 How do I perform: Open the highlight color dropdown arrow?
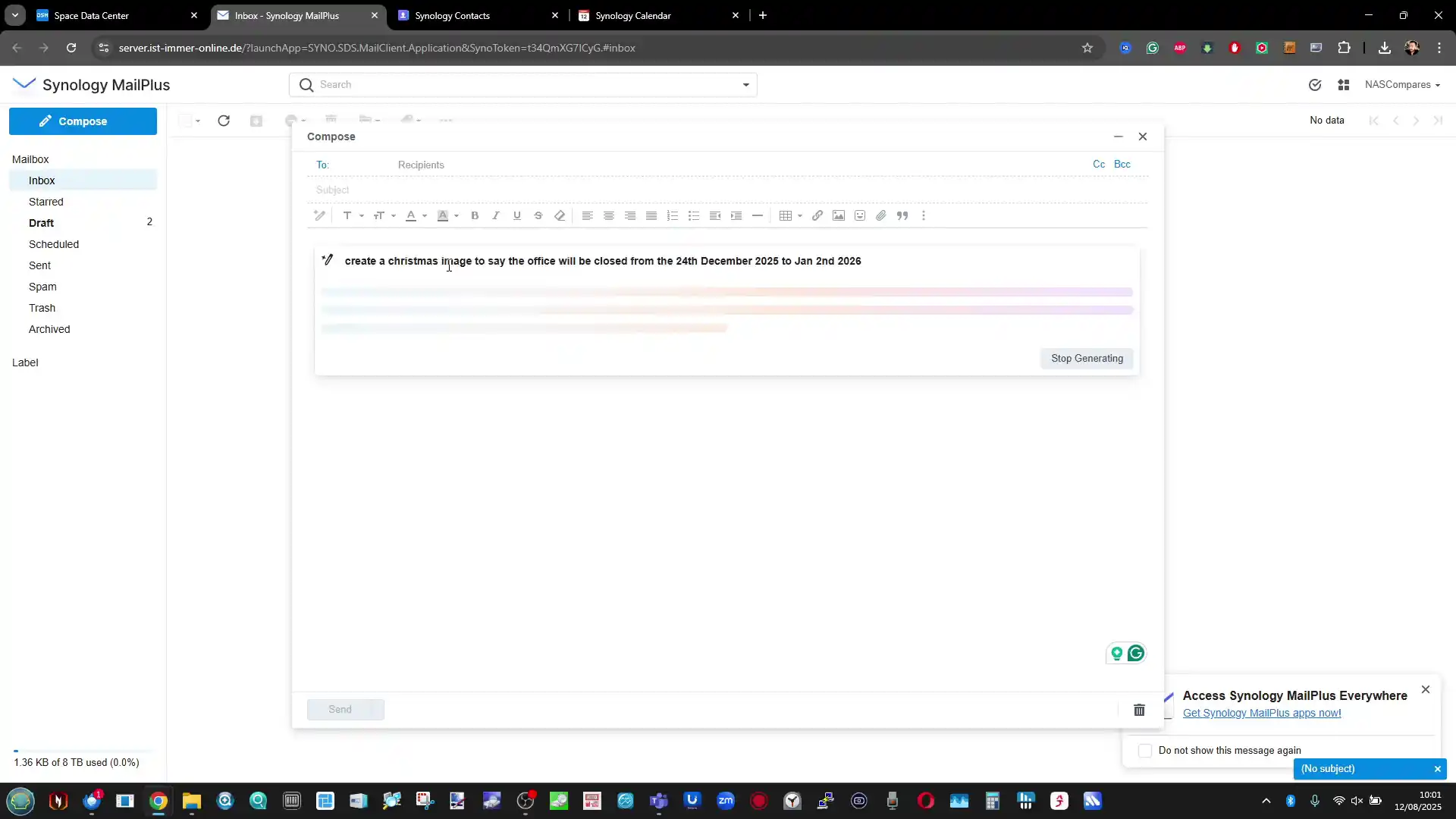click(457, 216)
